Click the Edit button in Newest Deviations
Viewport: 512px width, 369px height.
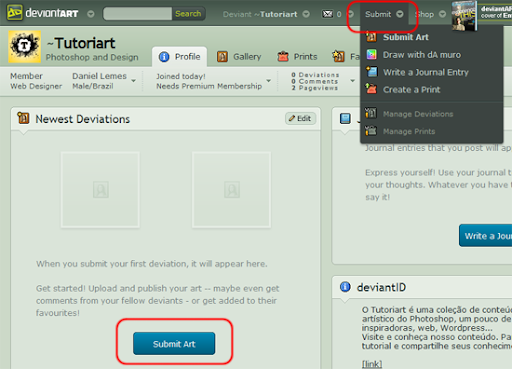click(x=300, y=118)
